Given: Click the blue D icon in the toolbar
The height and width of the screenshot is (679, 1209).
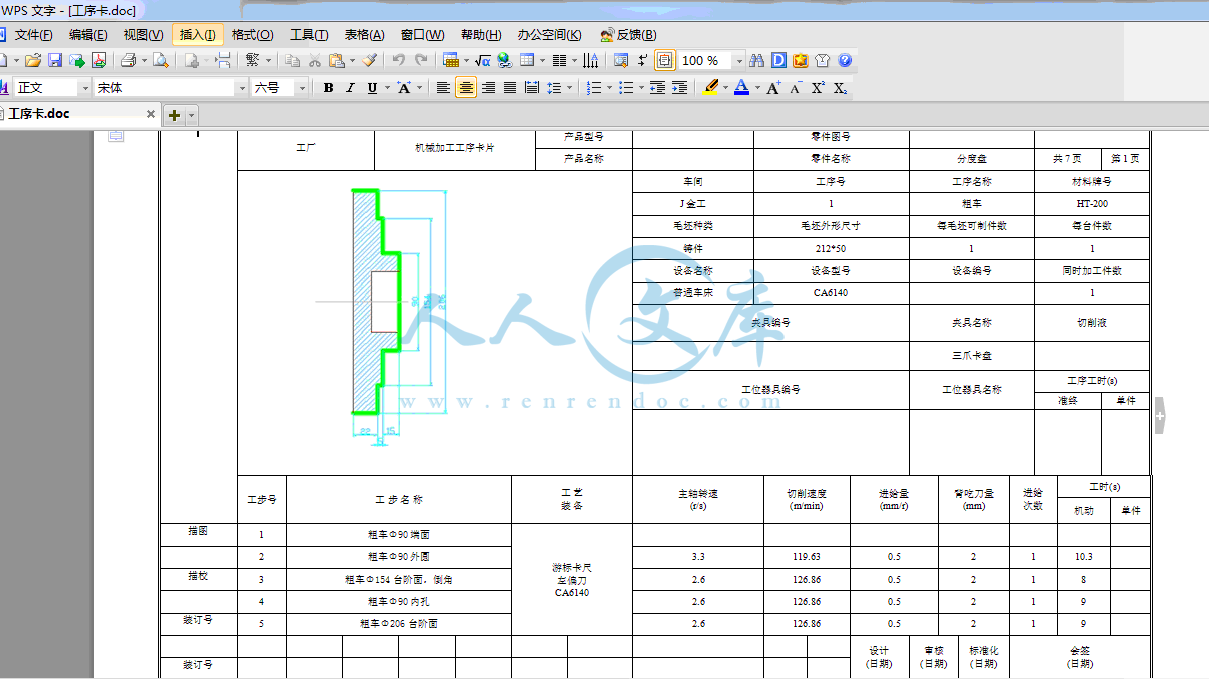Looking at the screenshot, I should [778, 60].
